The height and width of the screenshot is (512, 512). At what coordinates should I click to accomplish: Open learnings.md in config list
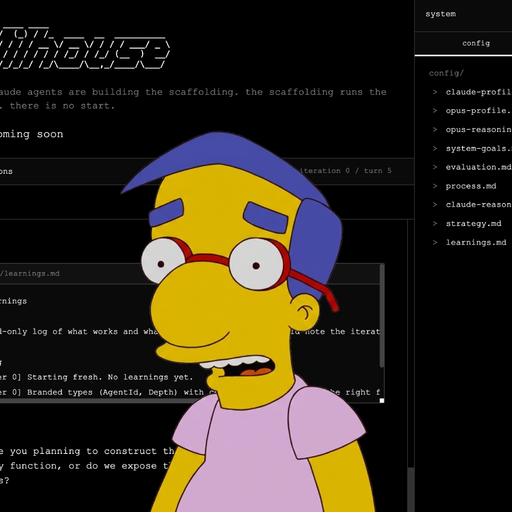[x=476, y=242]
